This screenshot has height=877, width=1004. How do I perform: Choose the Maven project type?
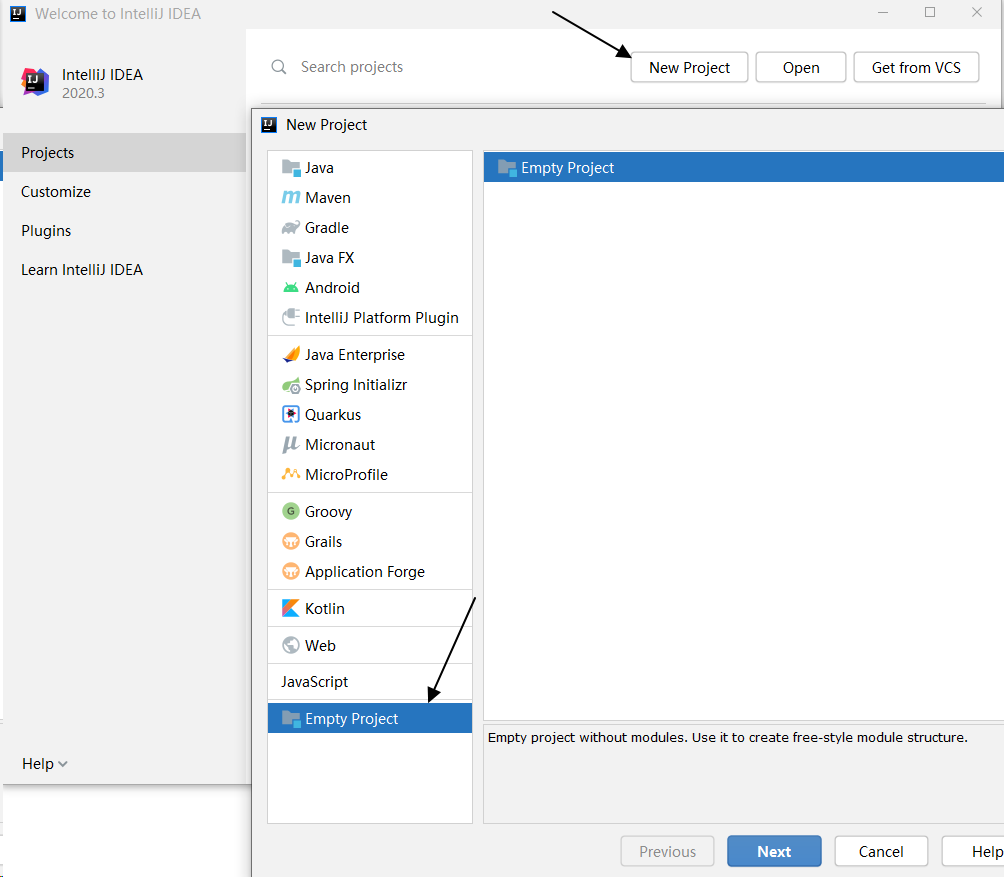pyautogui.click(x=370, y=198)
